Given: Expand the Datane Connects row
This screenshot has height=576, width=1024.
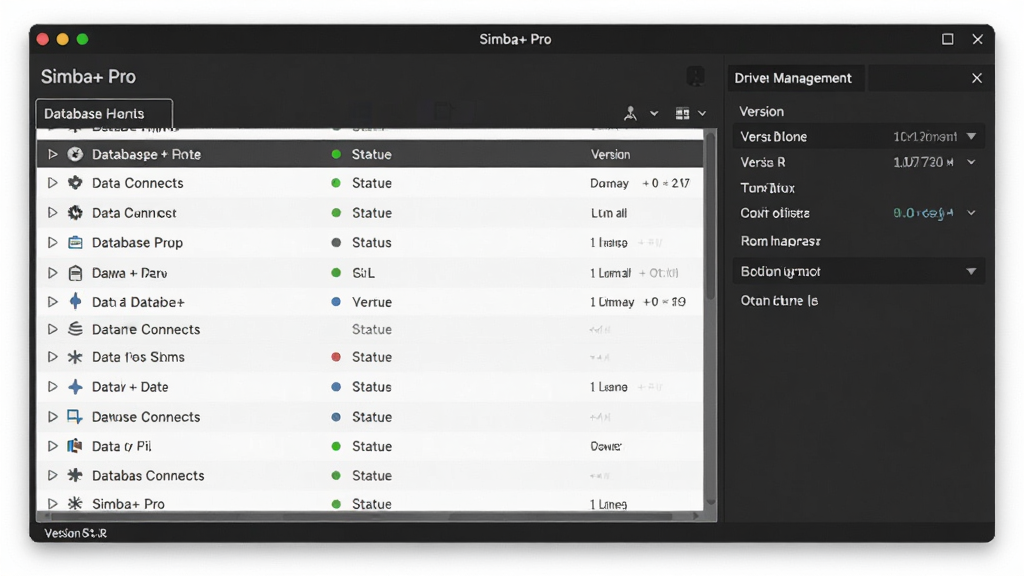Looking at the screenshot, I should click(52, 329).
